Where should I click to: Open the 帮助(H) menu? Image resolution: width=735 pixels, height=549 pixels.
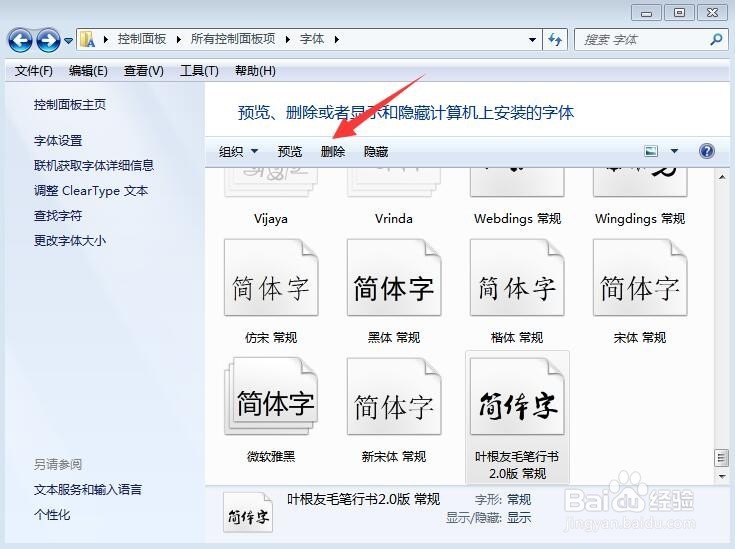pos(255,71)
